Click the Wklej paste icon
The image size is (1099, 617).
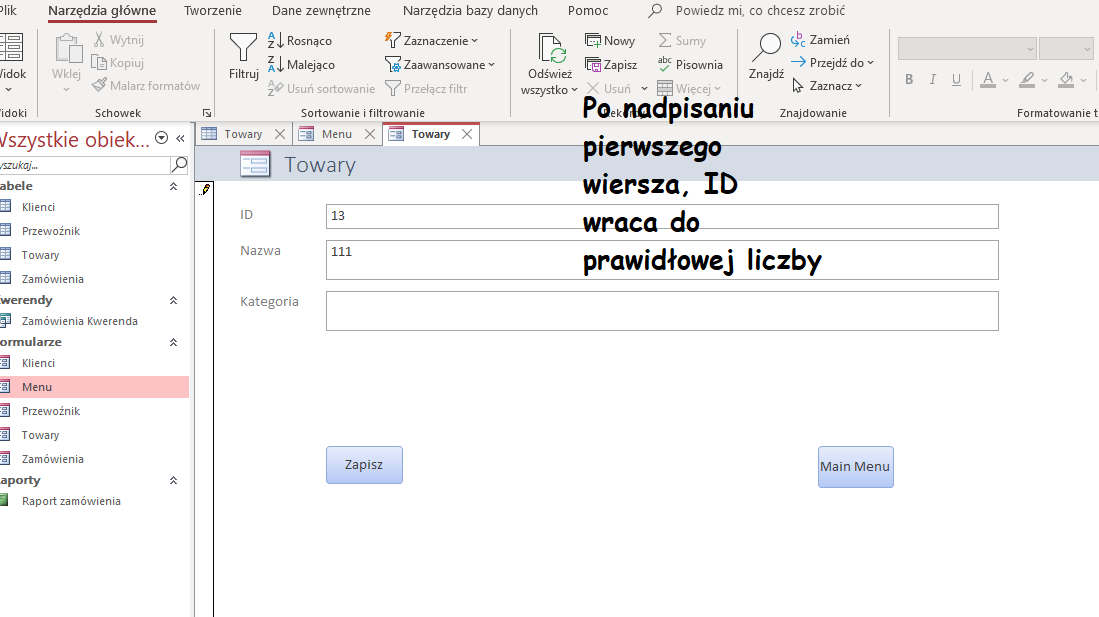click(x=68, y=48)
